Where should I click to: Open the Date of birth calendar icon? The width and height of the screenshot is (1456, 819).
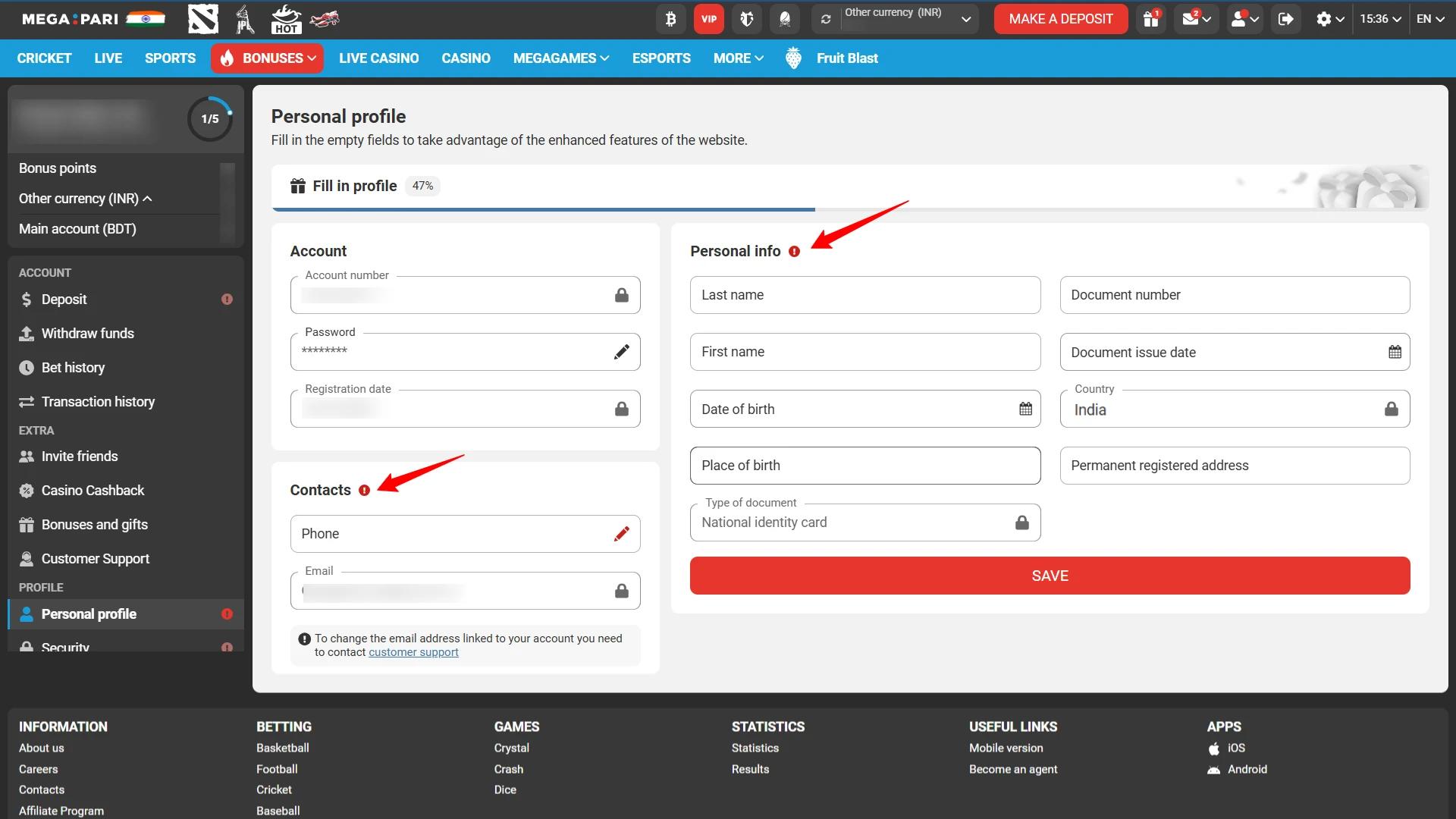[x=1026, y=409]
